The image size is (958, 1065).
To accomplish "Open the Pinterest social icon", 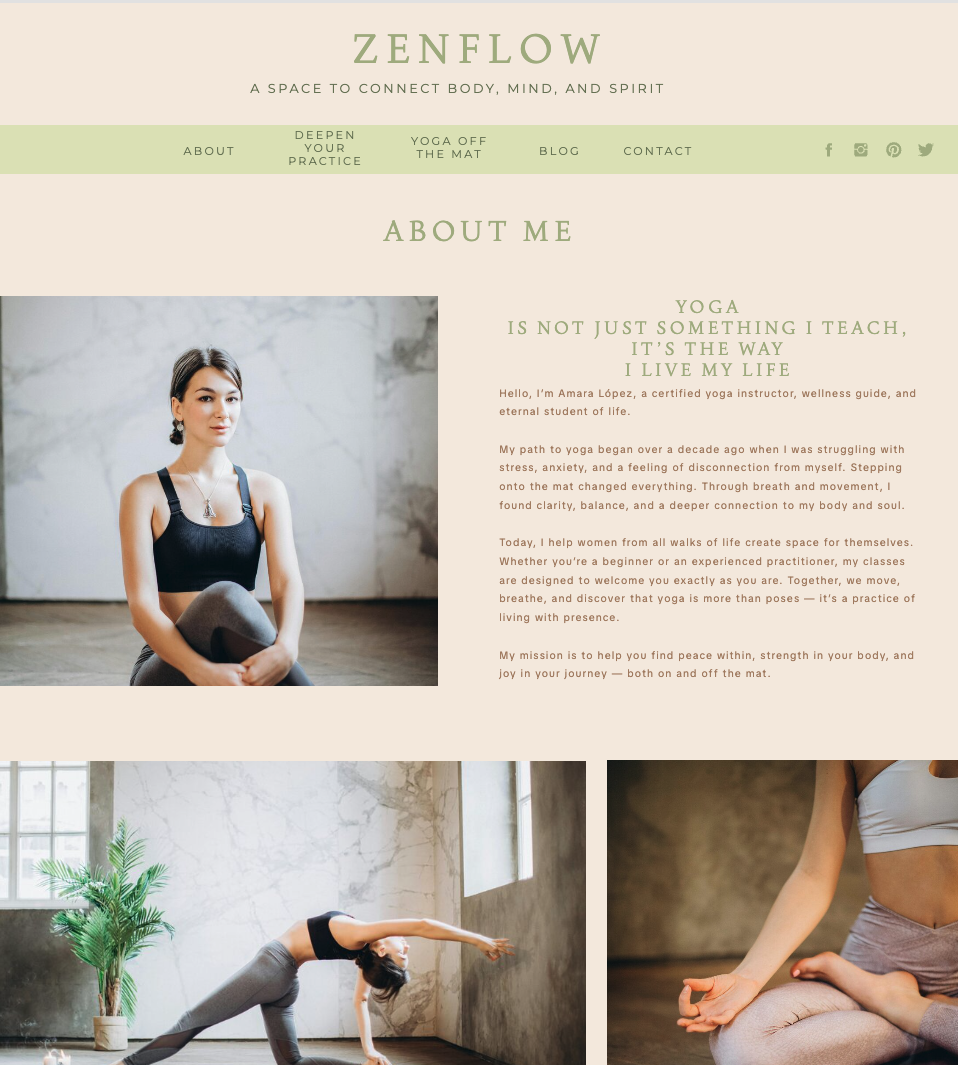I will pyautogui.click(x=893, y=150).
